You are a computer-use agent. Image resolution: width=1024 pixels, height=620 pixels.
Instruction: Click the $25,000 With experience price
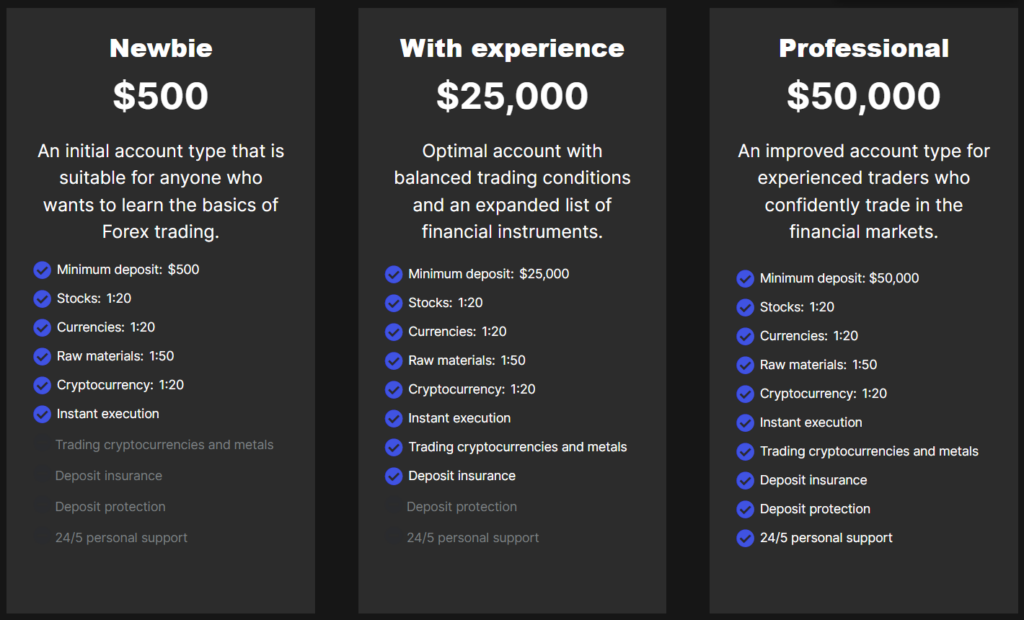[512, 96]
